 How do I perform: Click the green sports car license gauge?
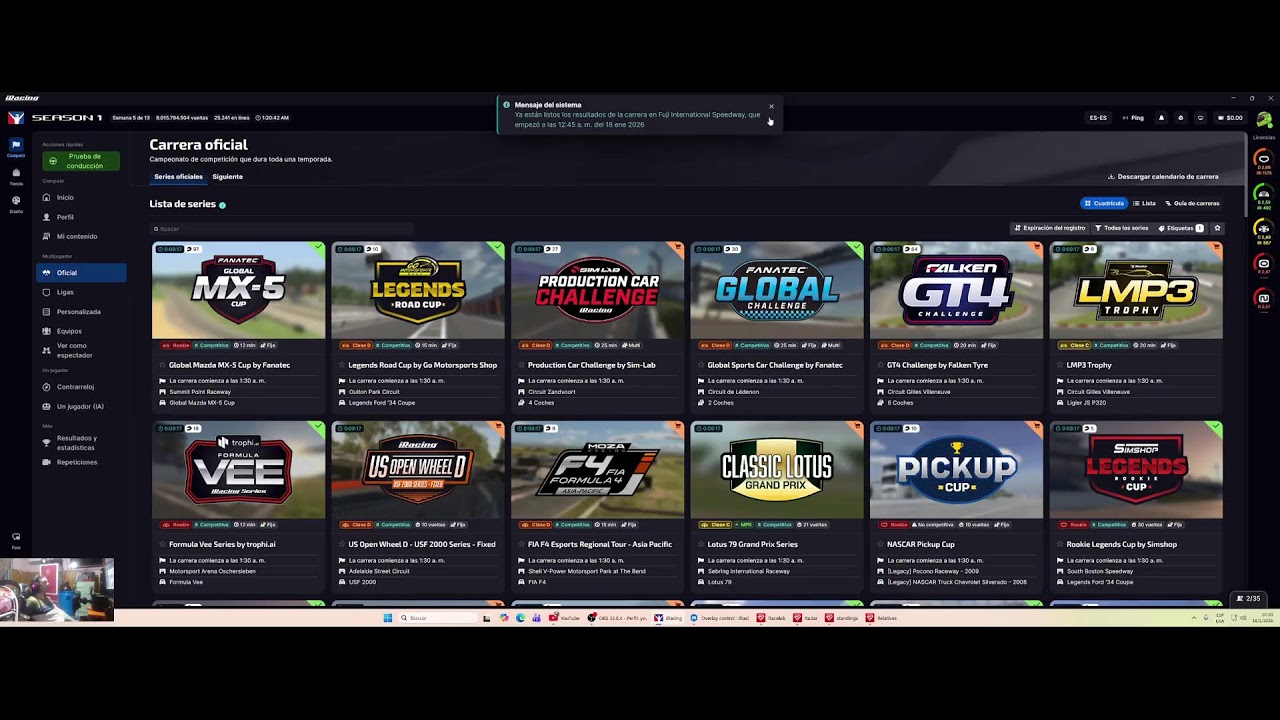coord(1263,196)
